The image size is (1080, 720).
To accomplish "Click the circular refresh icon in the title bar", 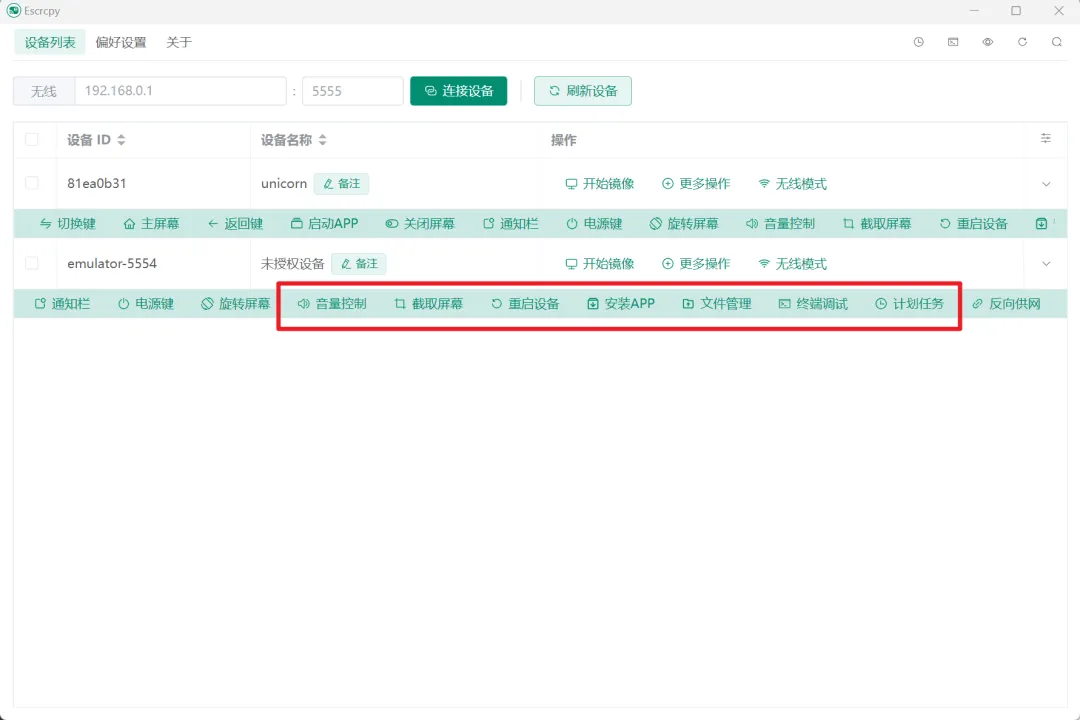I will pos(1022,42).
